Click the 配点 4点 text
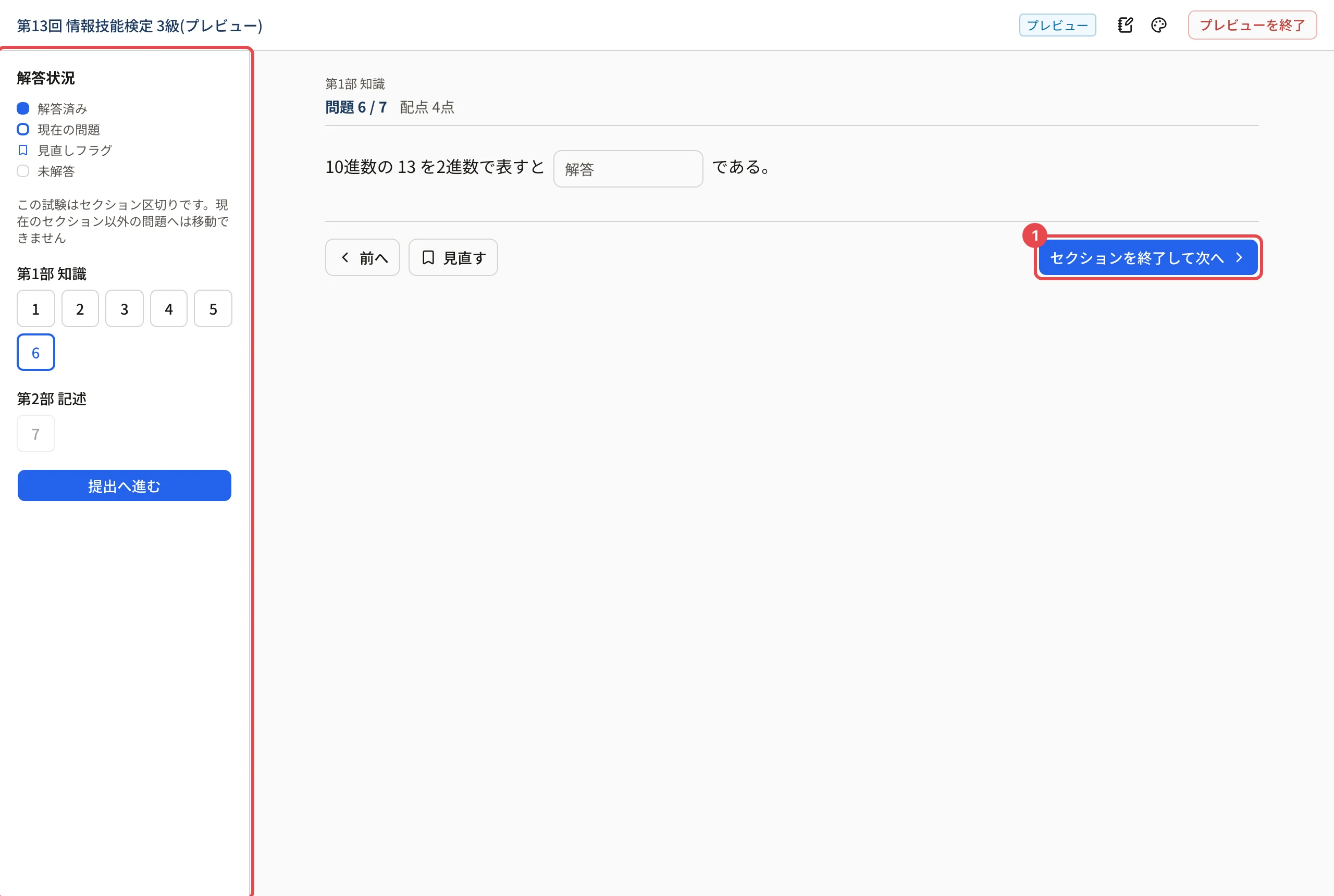Screen dimensions: 1334x896 tap(427, 107)
